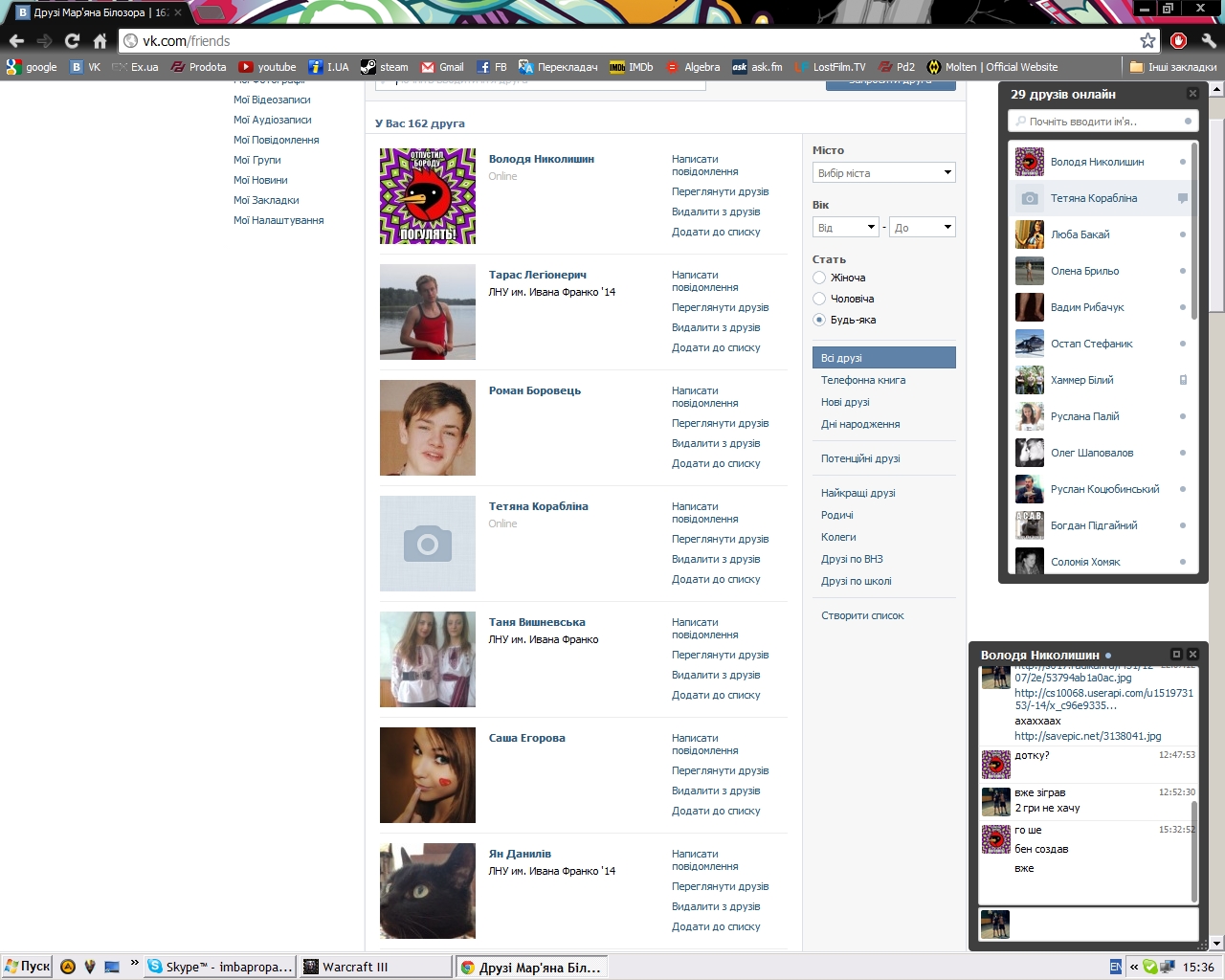
Task: Open the Вибір міста city dropdown
Action: (x=884, y=173)
